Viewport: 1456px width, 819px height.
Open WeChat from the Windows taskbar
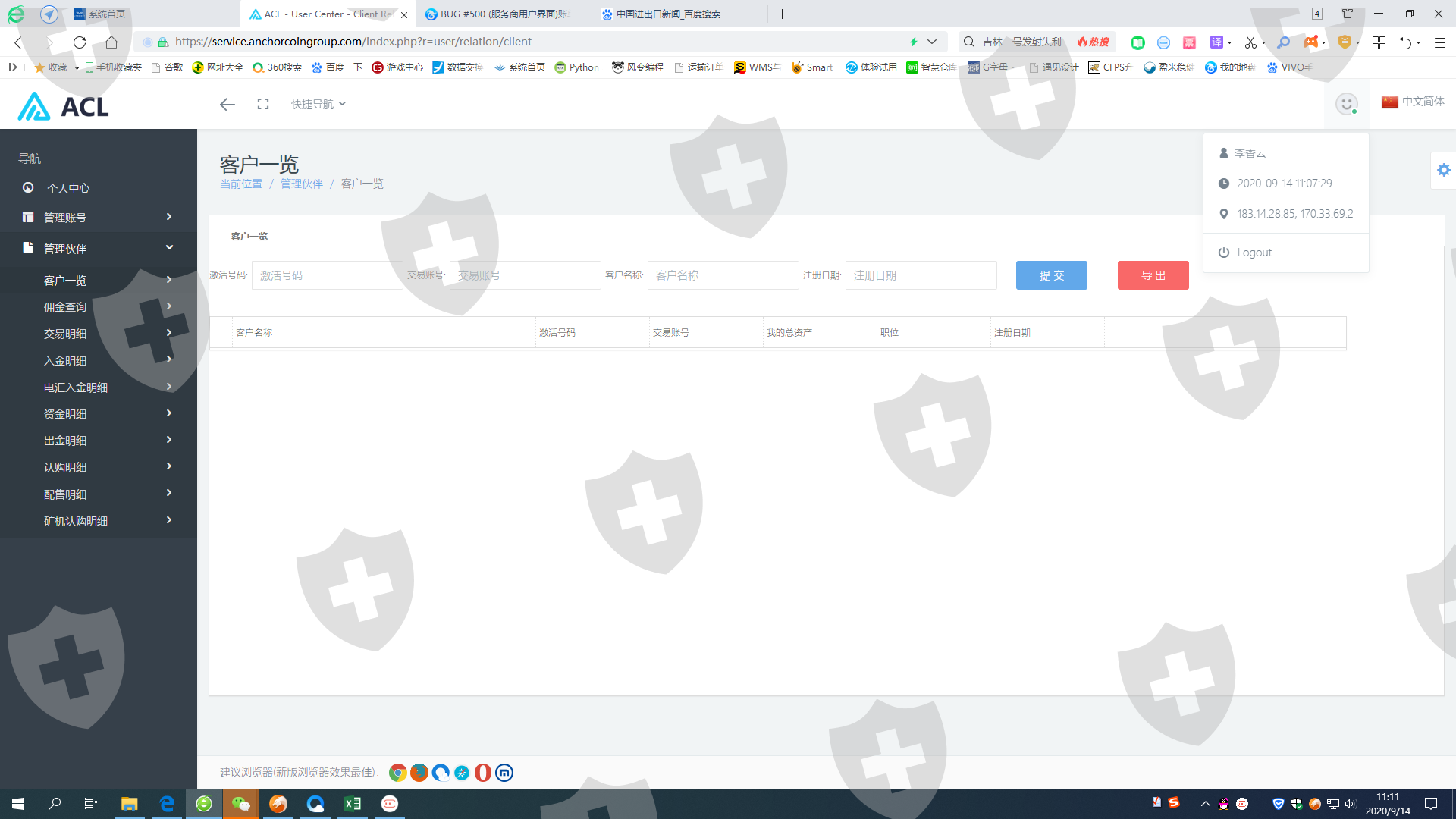(x=240, y=804)
